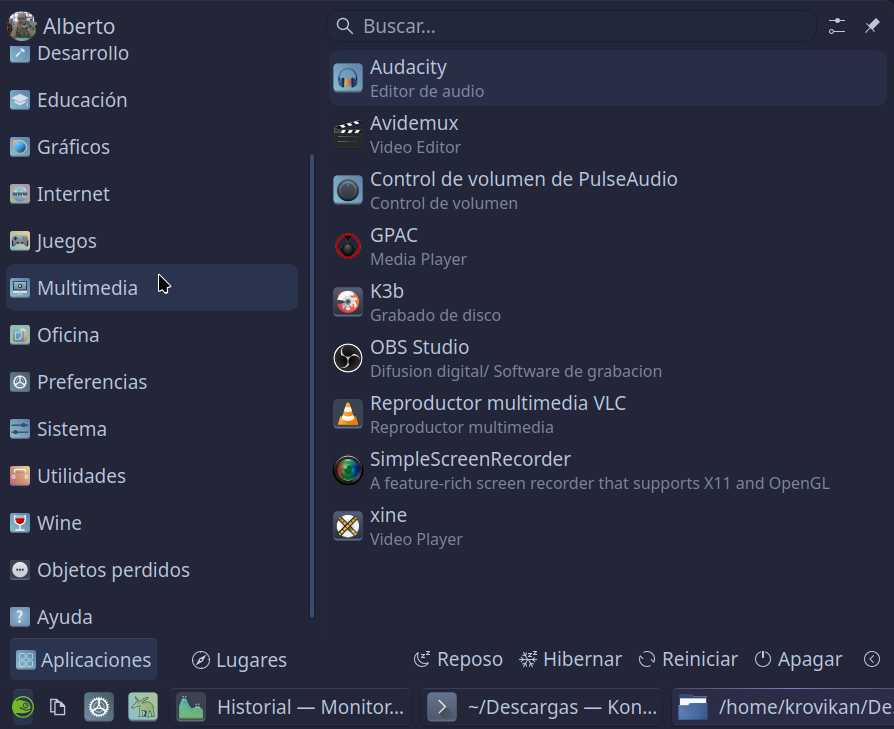Select the Internet category

click(73, 194)
